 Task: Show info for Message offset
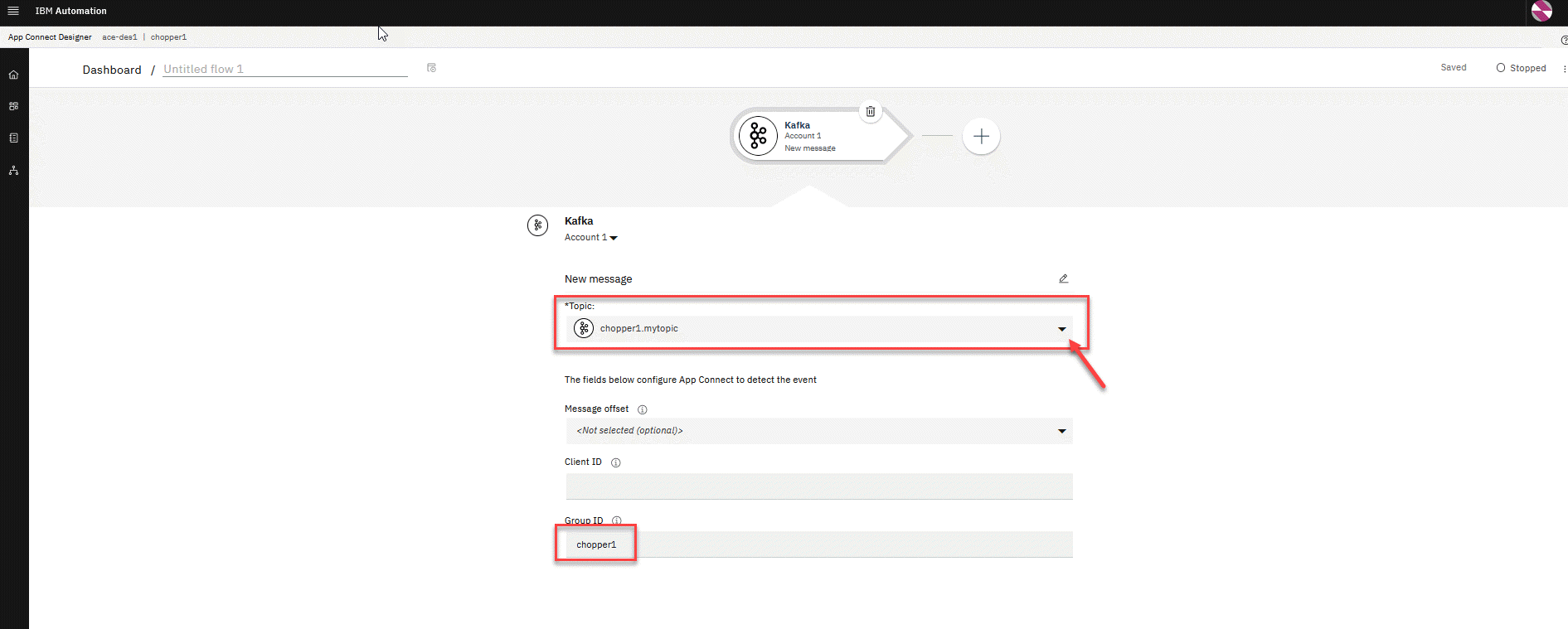[x=642, y=409]
